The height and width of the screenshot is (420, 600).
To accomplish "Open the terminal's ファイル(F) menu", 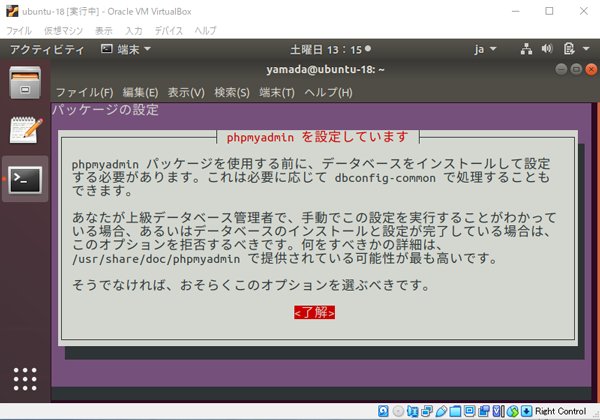I will (x=85, y=93).
